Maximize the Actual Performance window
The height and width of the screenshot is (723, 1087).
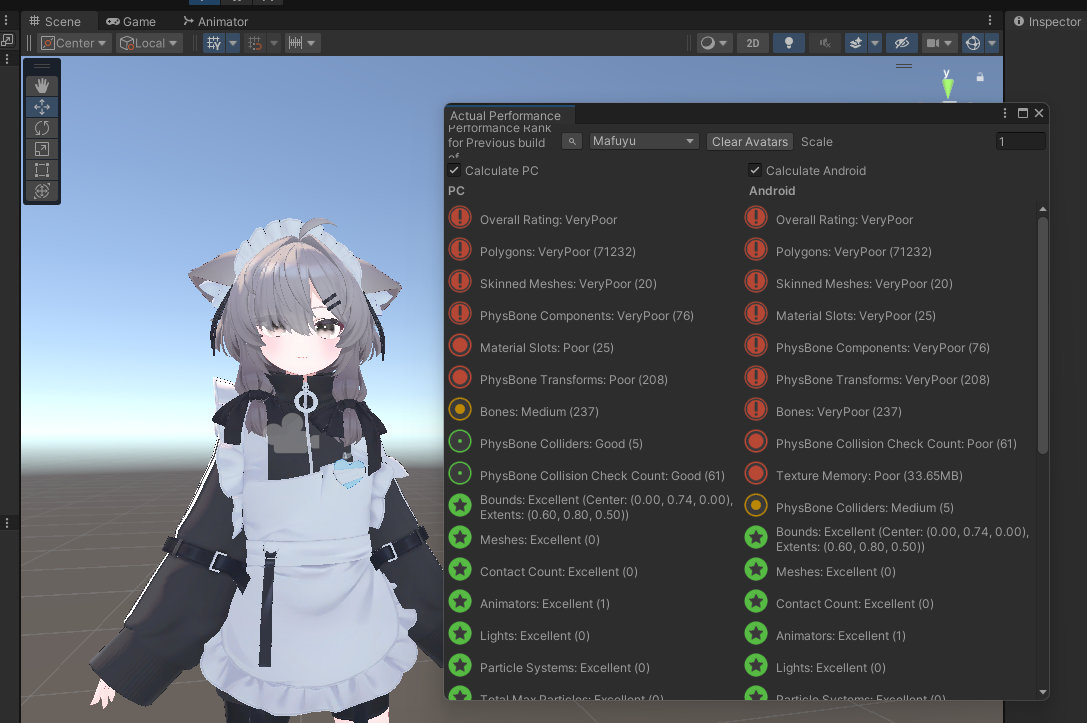[1023, 113]
